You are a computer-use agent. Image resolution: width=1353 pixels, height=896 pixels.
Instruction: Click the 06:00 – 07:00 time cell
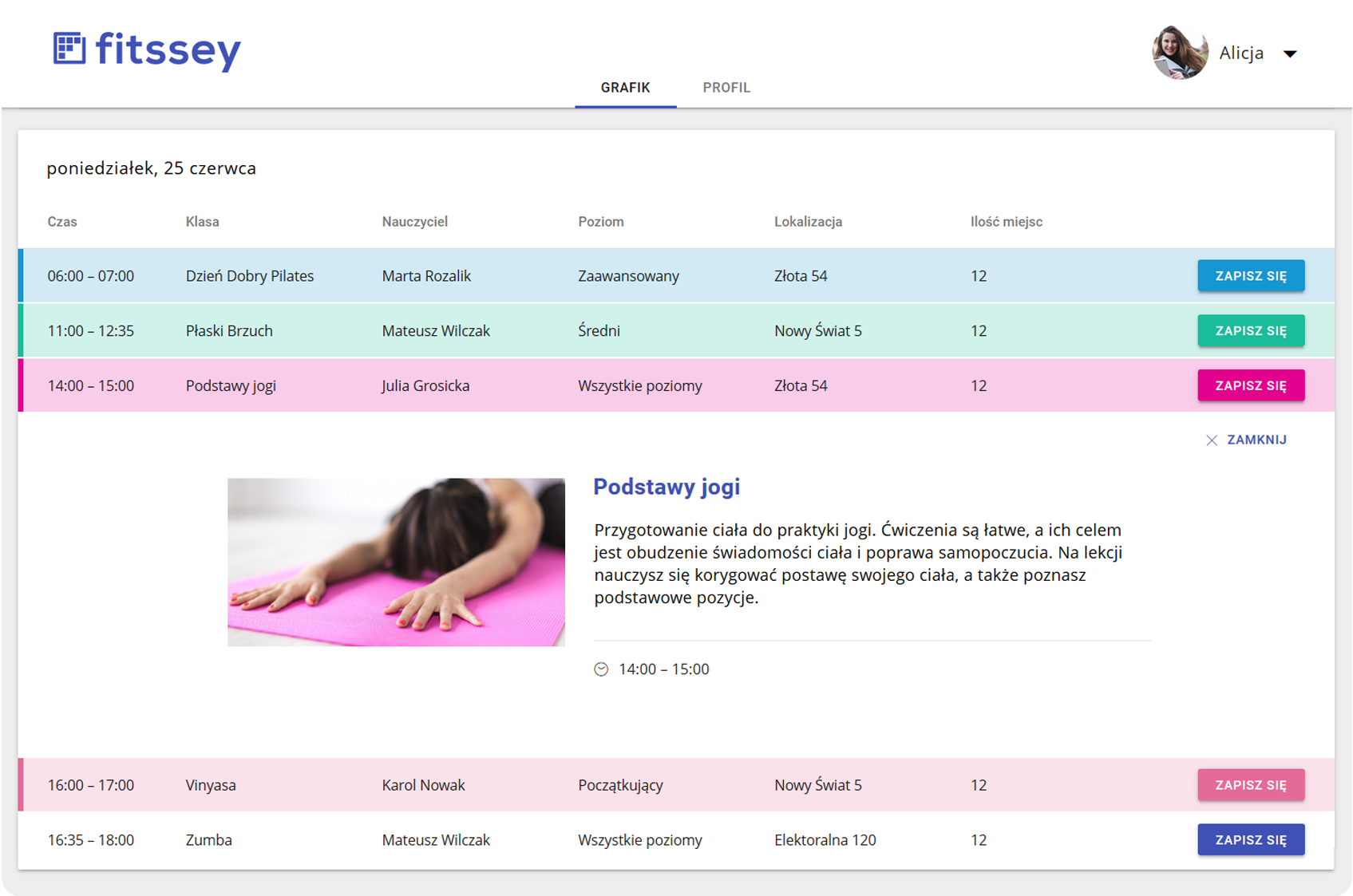[90, 276]
